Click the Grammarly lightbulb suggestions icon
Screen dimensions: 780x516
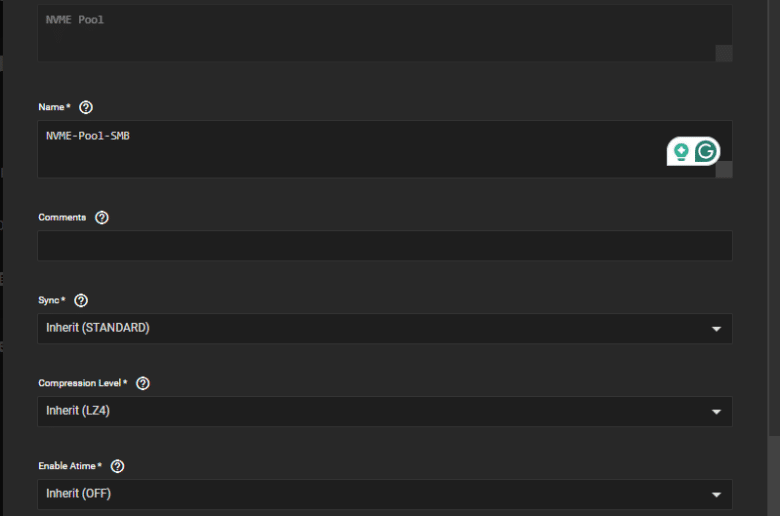(681, 151)
